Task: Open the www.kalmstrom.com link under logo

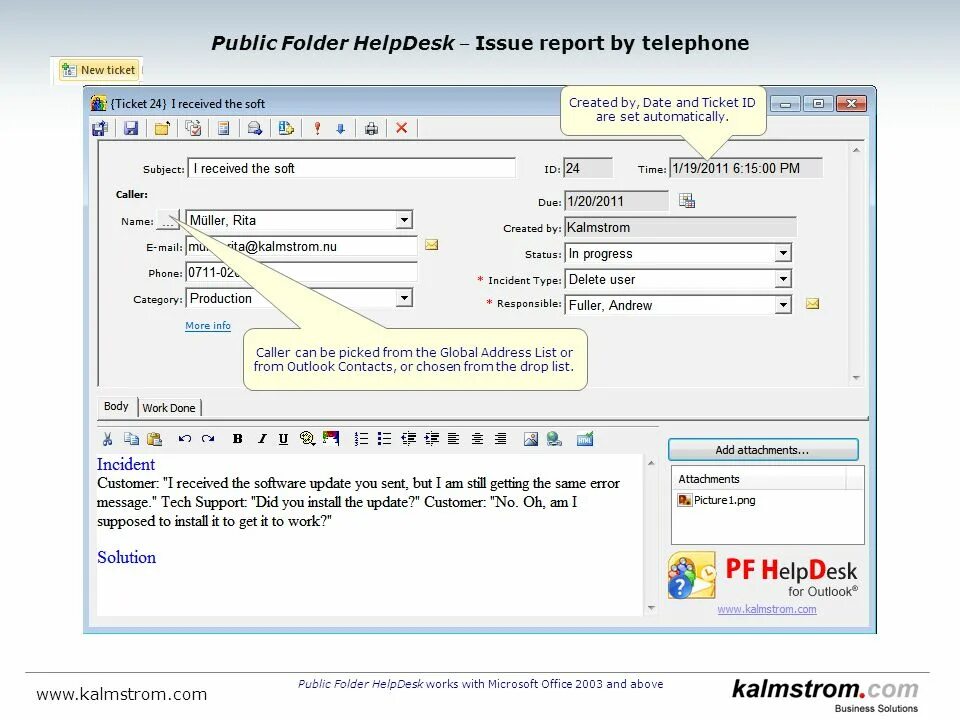Action: (767, 609)
